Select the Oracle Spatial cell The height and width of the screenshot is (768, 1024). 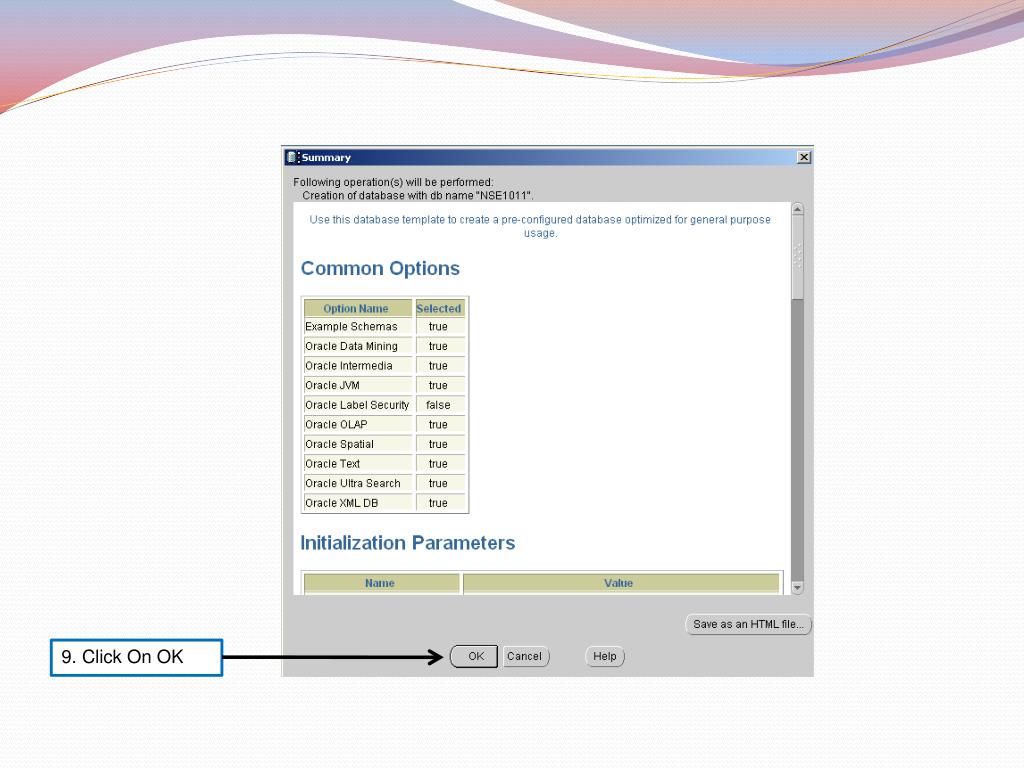pyautogui.click(x=358, y=444)
